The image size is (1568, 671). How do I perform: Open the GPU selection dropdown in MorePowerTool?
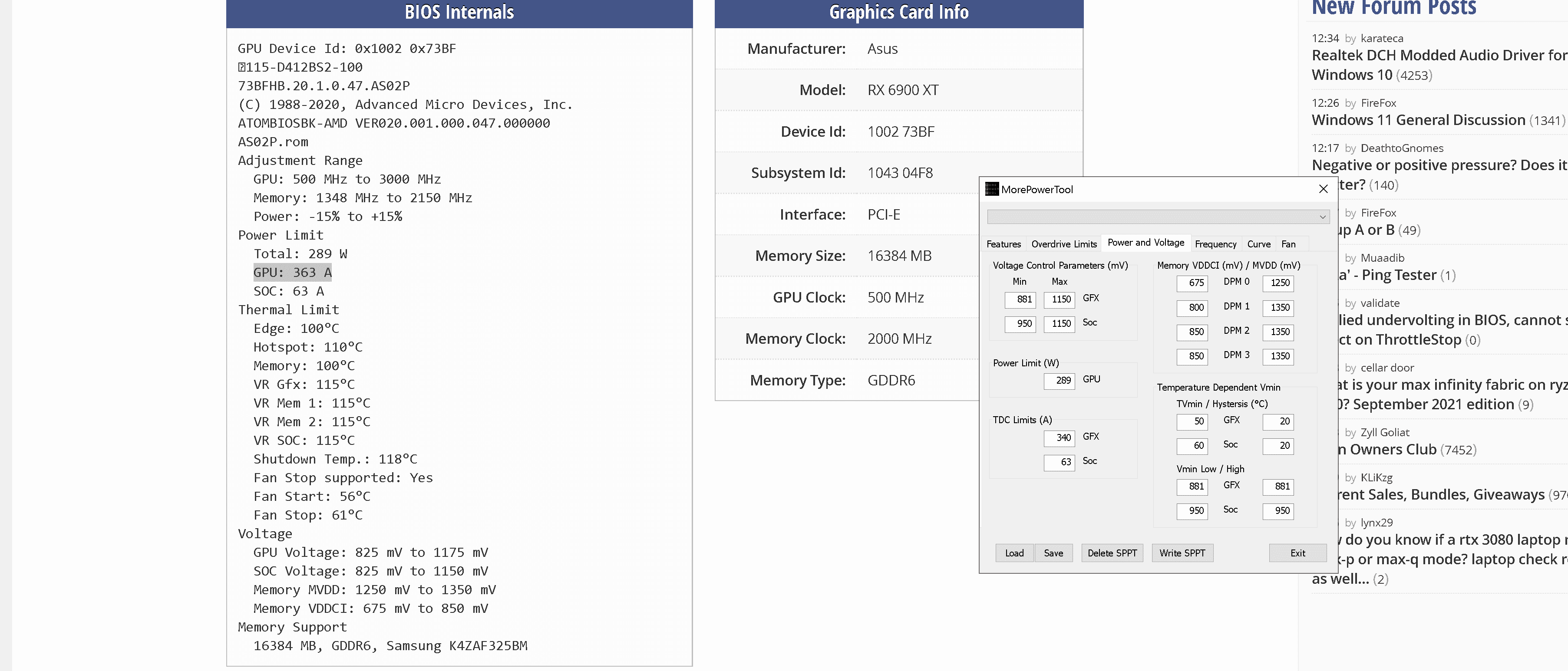click(1158, 217)
